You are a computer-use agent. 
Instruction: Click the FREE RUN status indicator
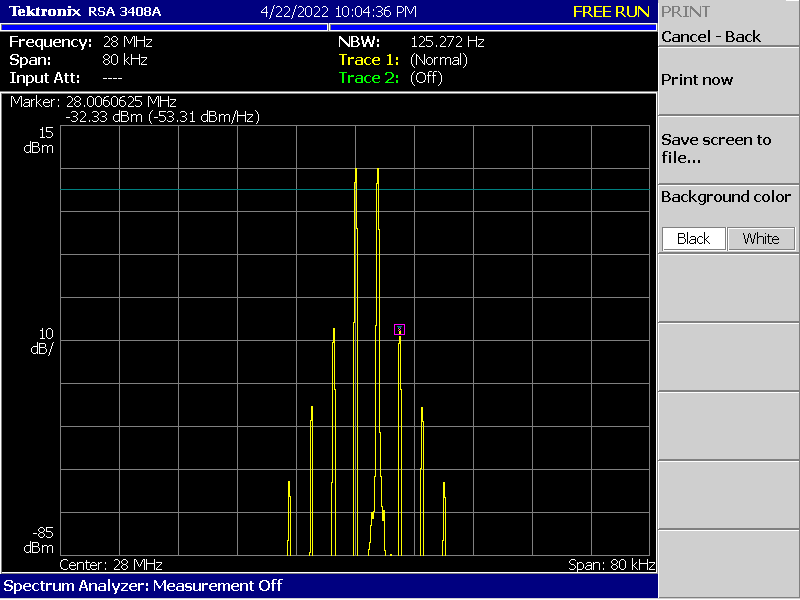click(x=611, y=12)
